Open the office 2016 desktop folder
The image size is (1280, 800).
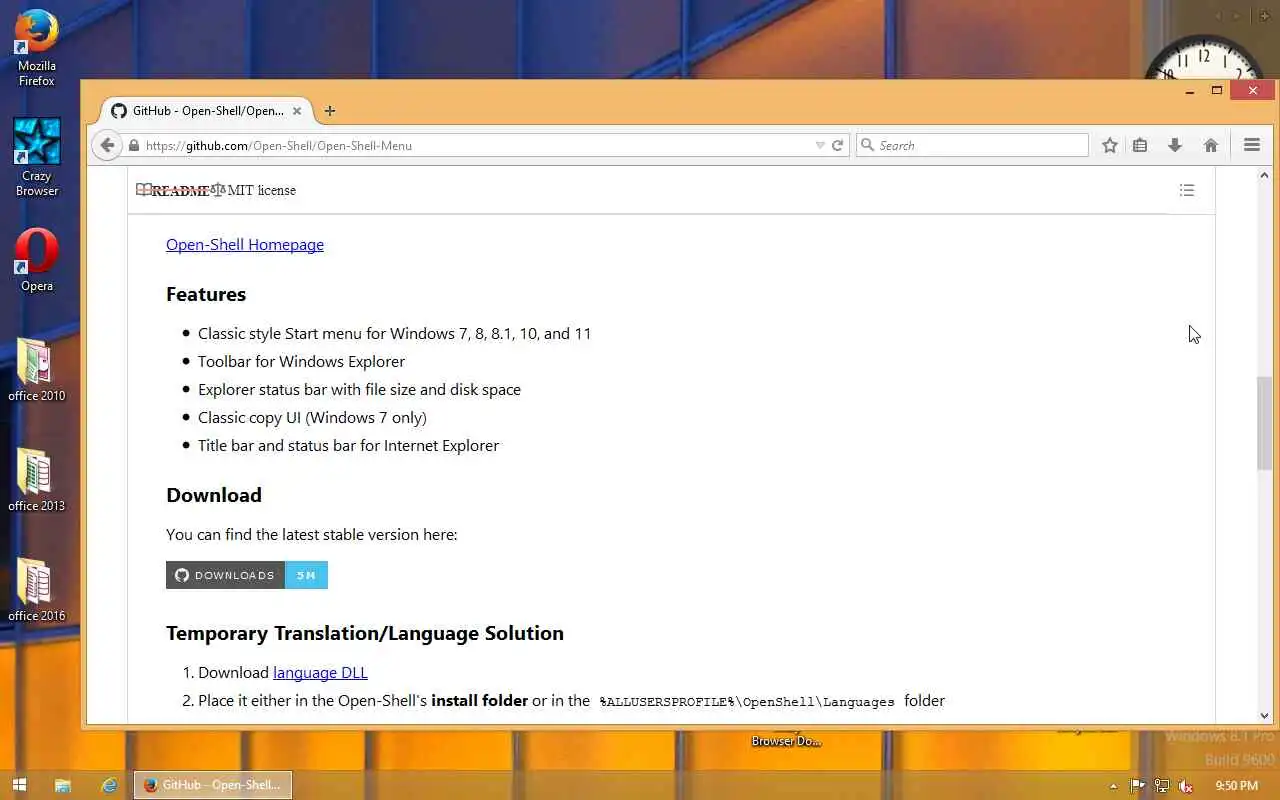(x=37, y=590)
